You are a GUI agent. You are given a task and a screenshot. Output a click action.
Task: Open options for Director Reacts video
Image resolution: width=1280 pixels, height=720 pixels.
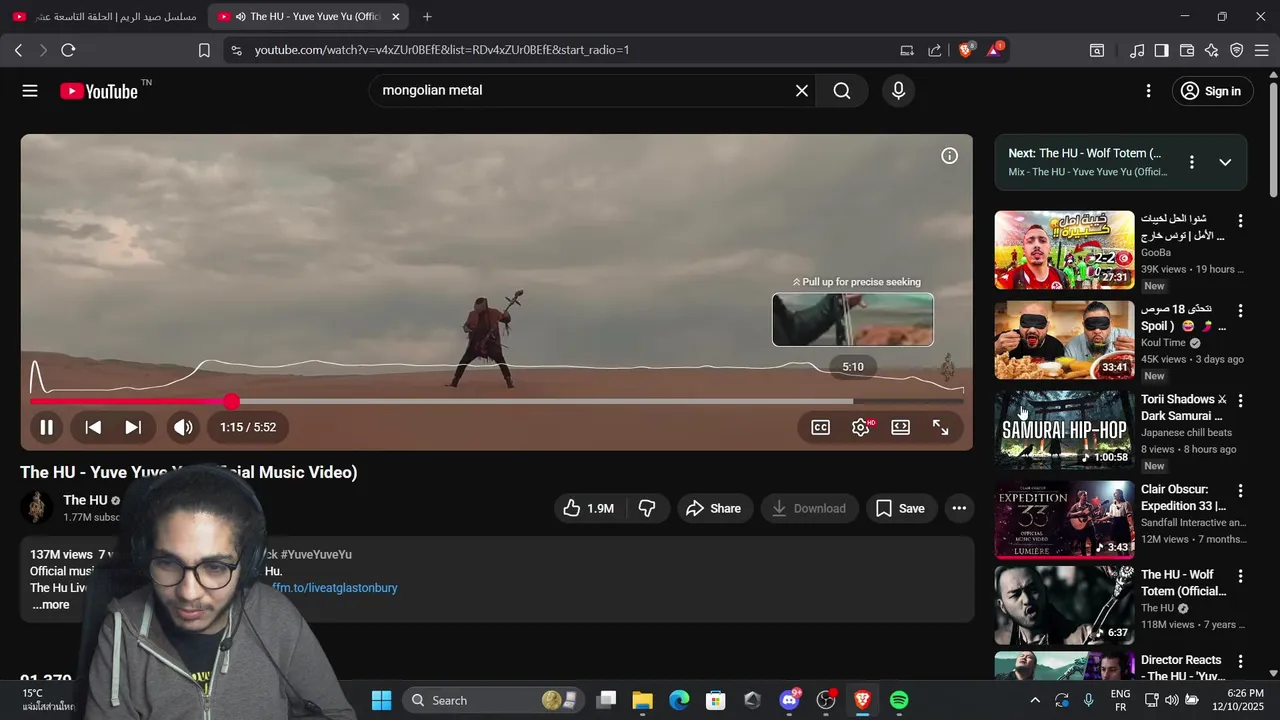pyautogui.click(x=1240, y=662)
